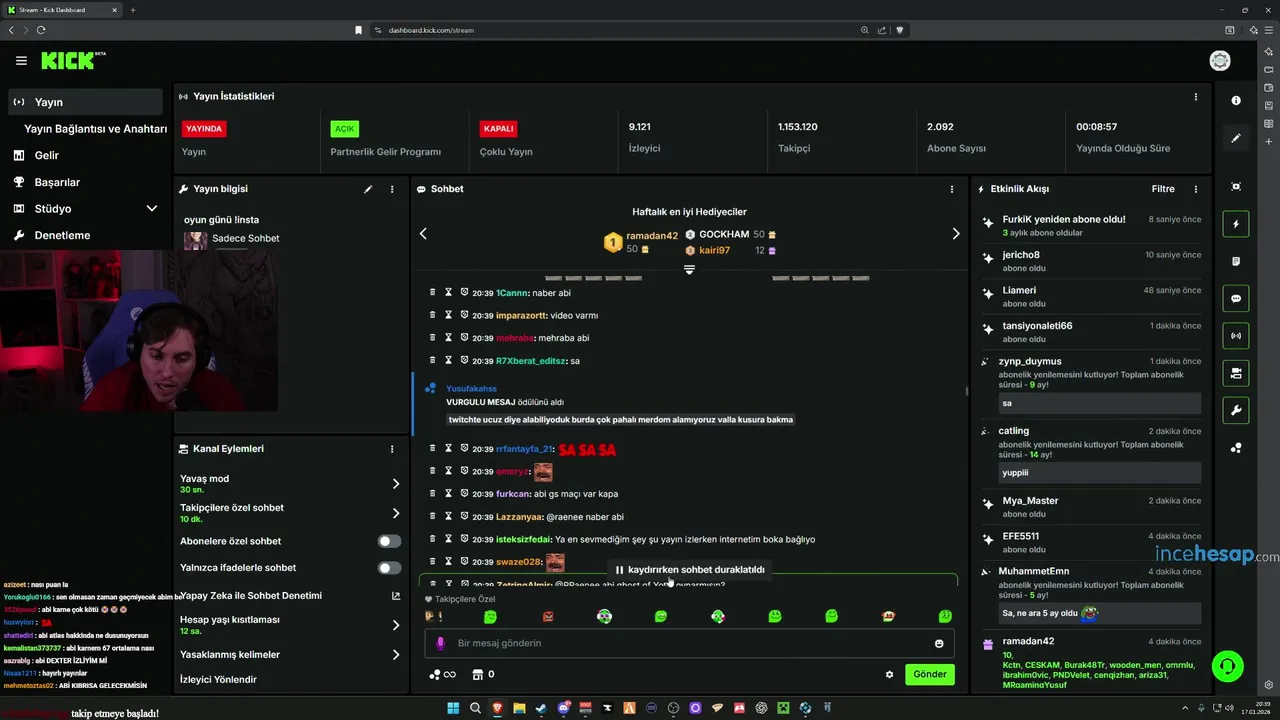1280x720 pixels.
Task: Ban R7Xberat_editsz with shield icon
Action: point(464,360)
